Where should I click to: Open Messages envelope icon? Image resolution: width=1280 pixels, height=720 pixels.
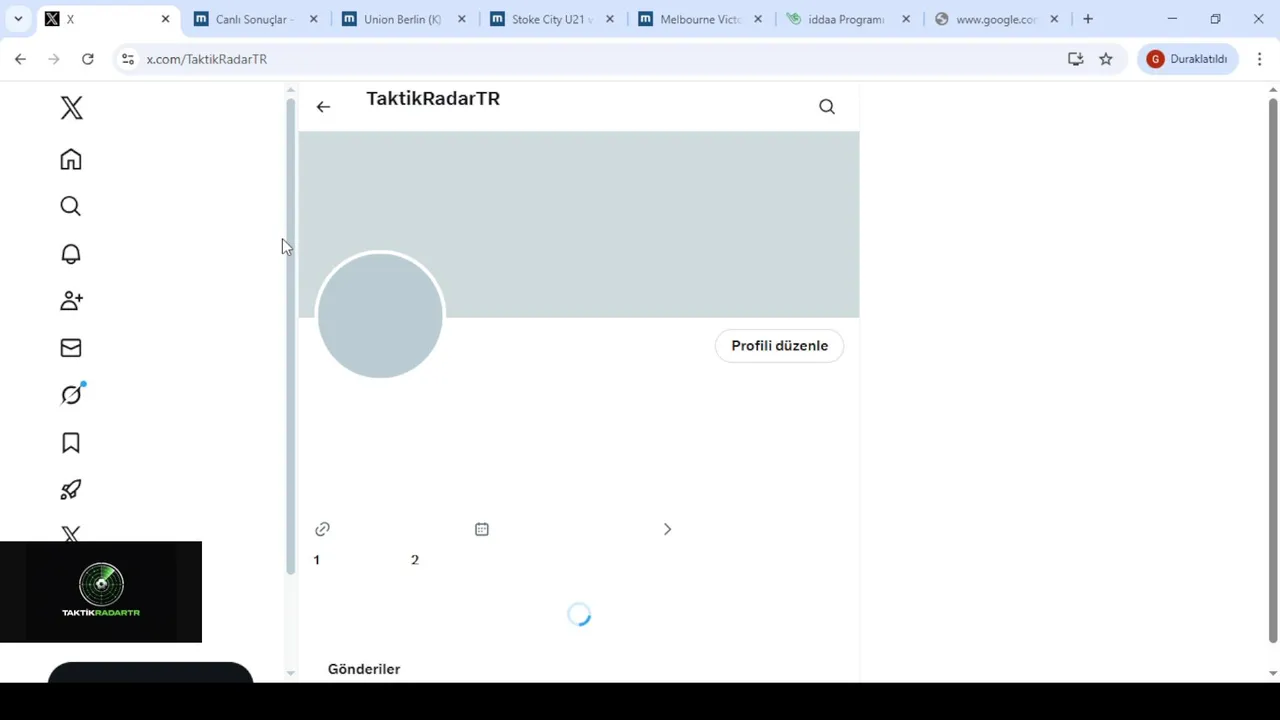tap(71, 348)
